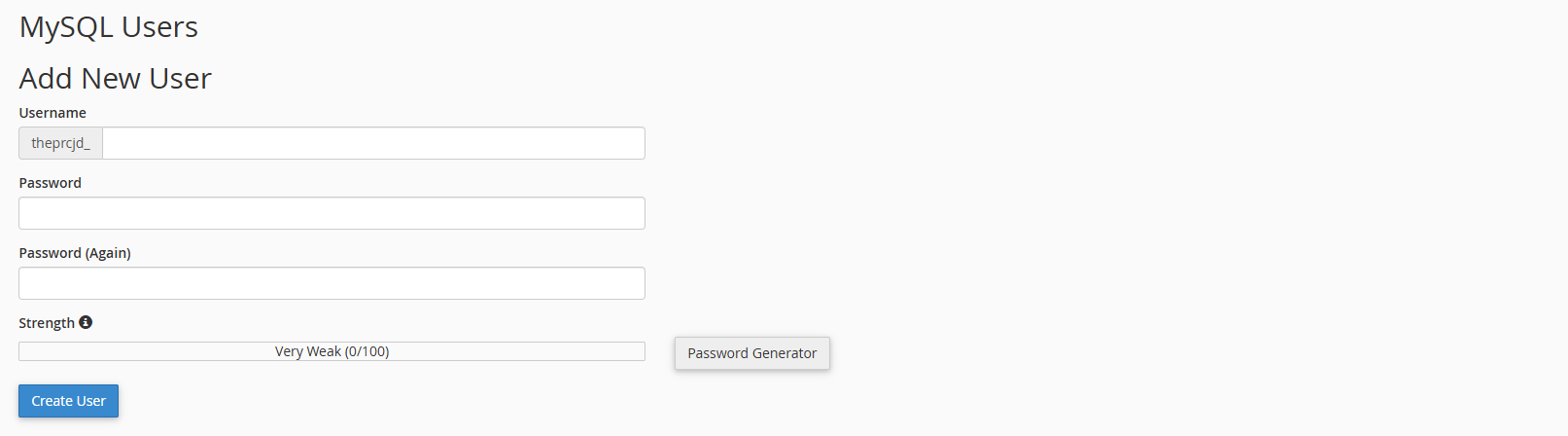The image size is (1568, 436).
Task: Click the theprcjd_ username prefix box
Action: click(60, 143)
